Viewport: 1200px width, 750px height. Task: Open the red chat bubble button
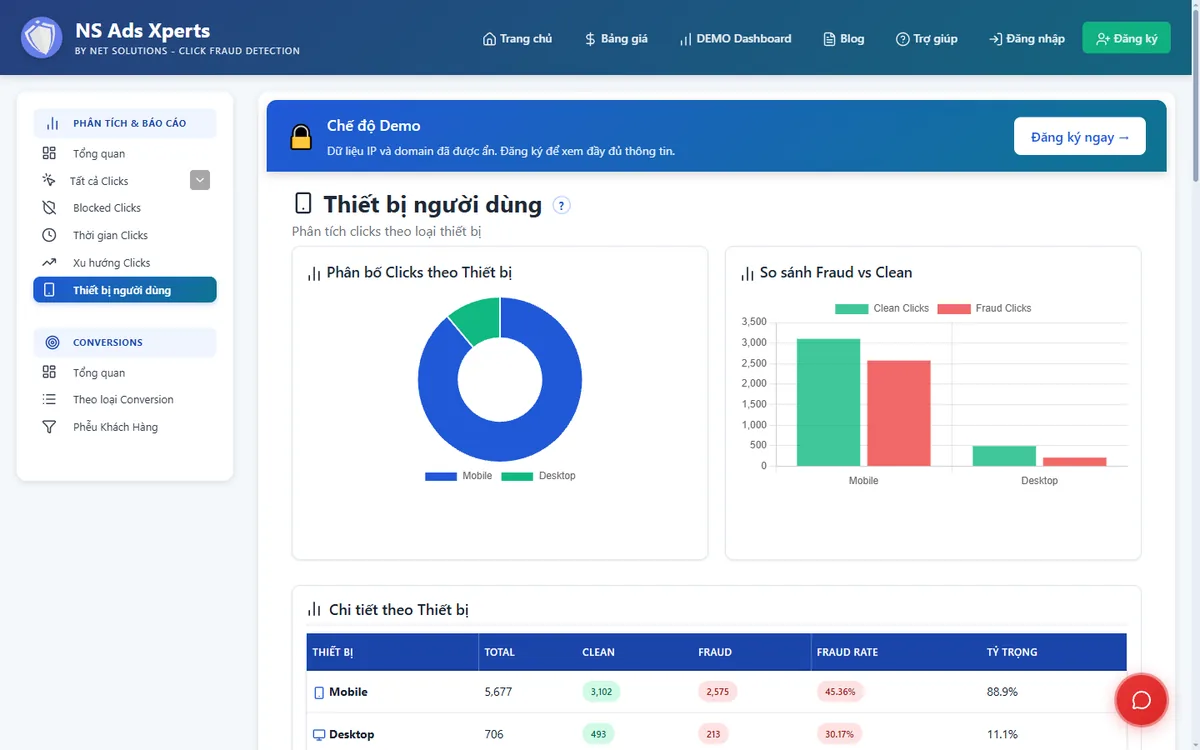1141,700
